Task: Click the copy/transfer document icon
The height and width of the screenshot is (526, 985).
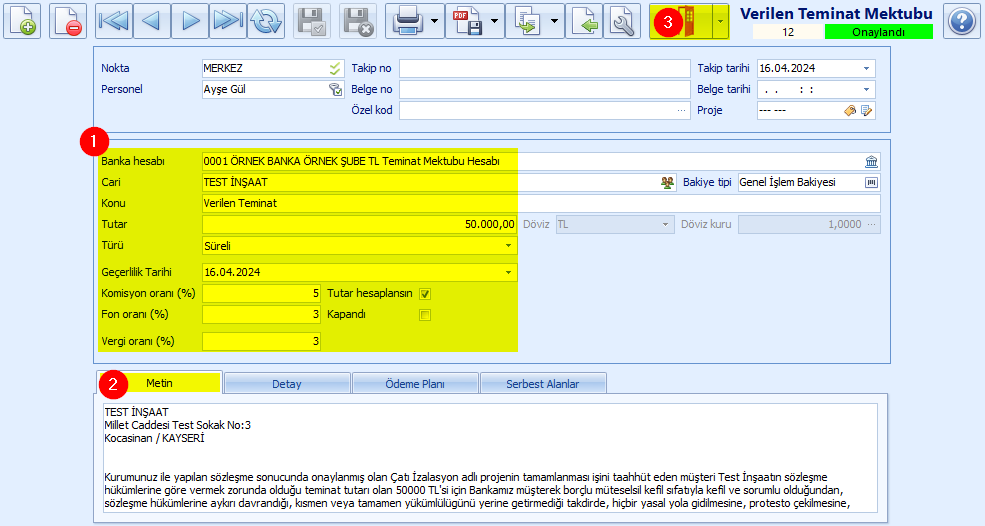Action: point(526,21)
